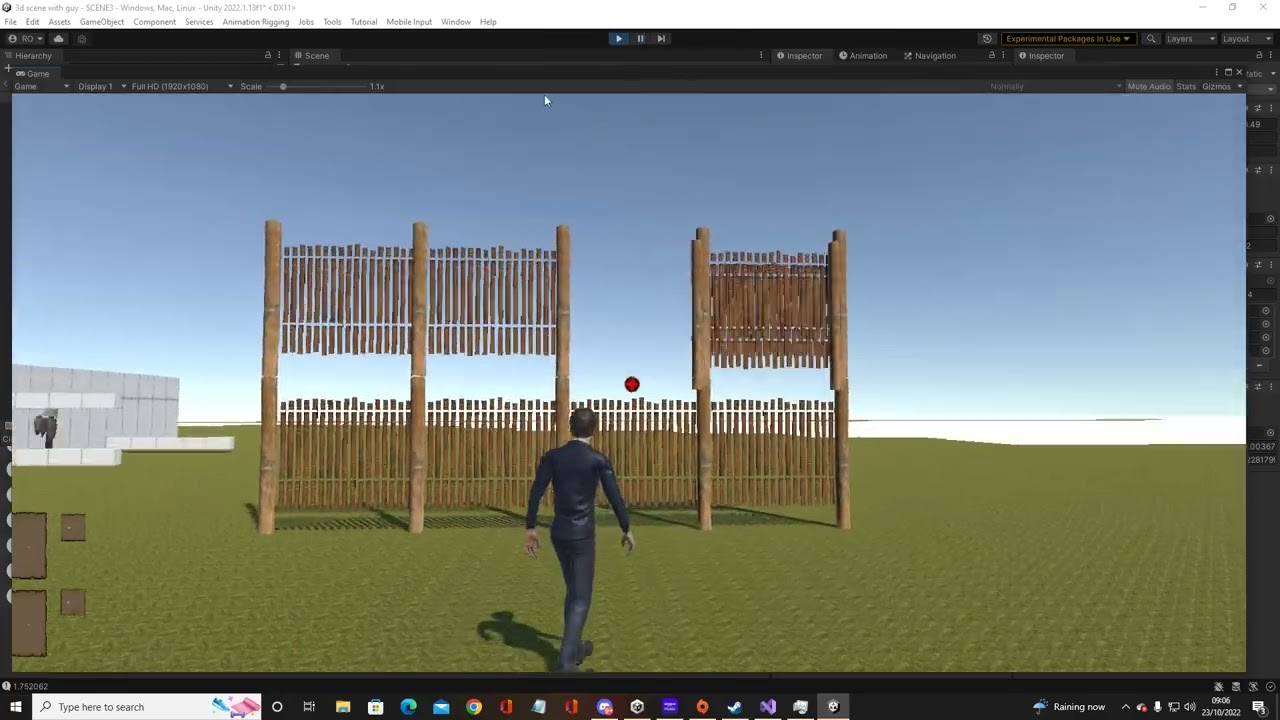Open the Services menu
The image size is (1280, 720).
(x=198, y=22)
